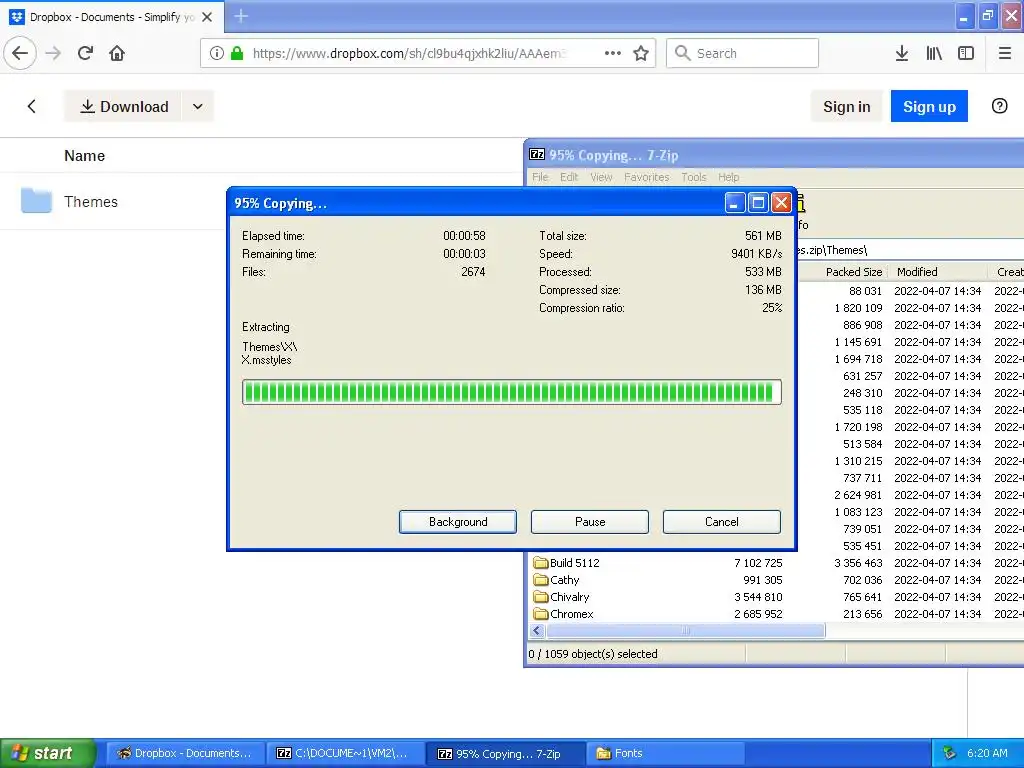Go to the Firefox home page

[117, 53]
